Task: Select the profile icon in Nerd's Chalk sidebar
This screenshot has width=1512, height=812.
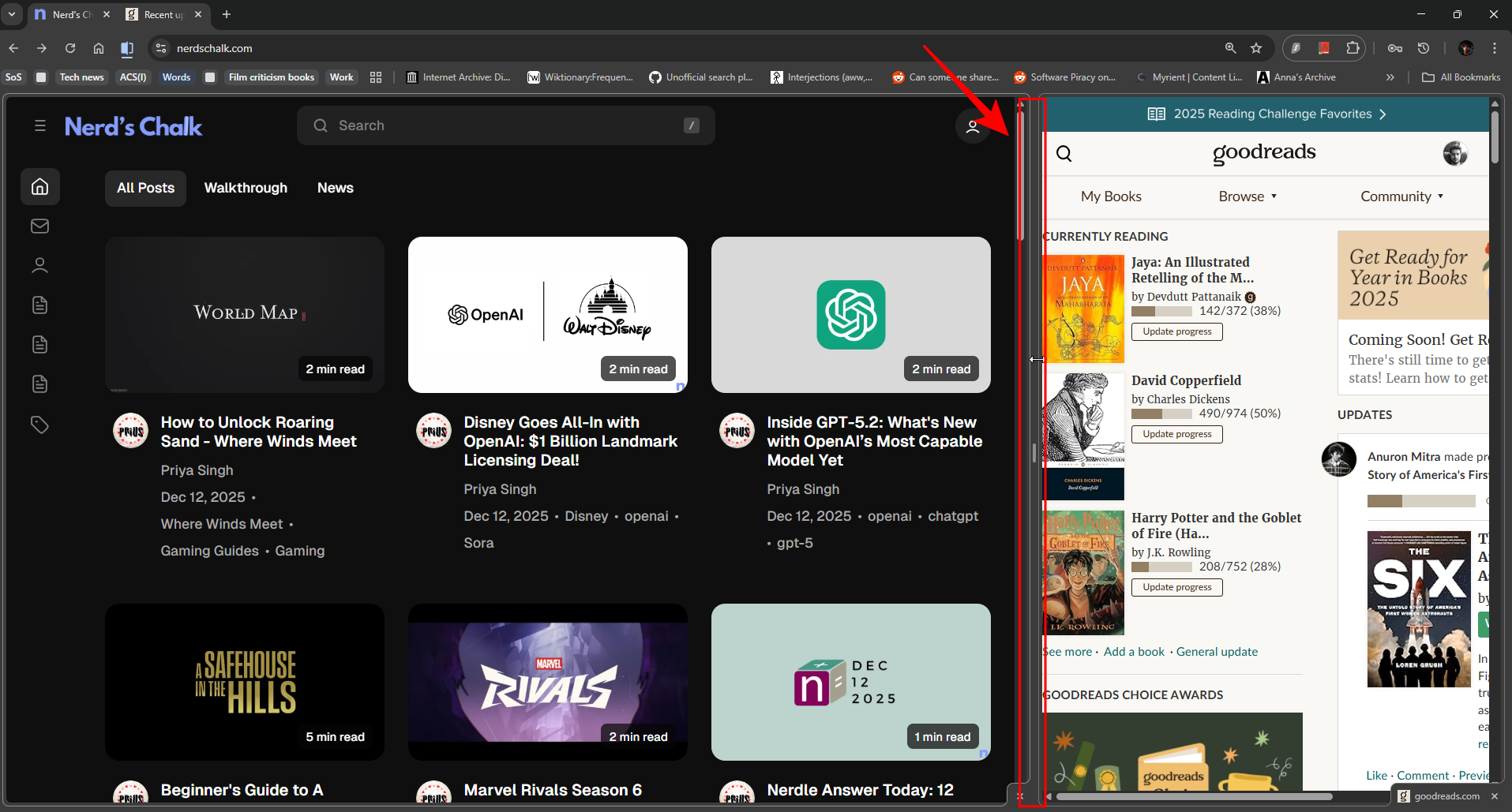Action: point(40,265)
